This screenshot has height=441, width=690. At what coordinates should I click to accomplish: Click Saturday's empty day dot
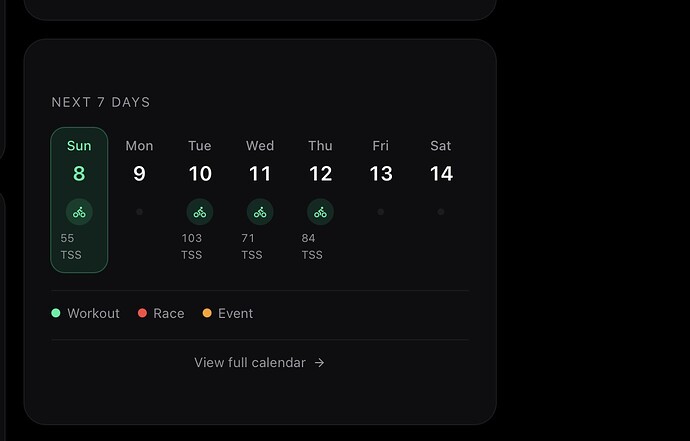pyautogui.click(x=441, y=212)
